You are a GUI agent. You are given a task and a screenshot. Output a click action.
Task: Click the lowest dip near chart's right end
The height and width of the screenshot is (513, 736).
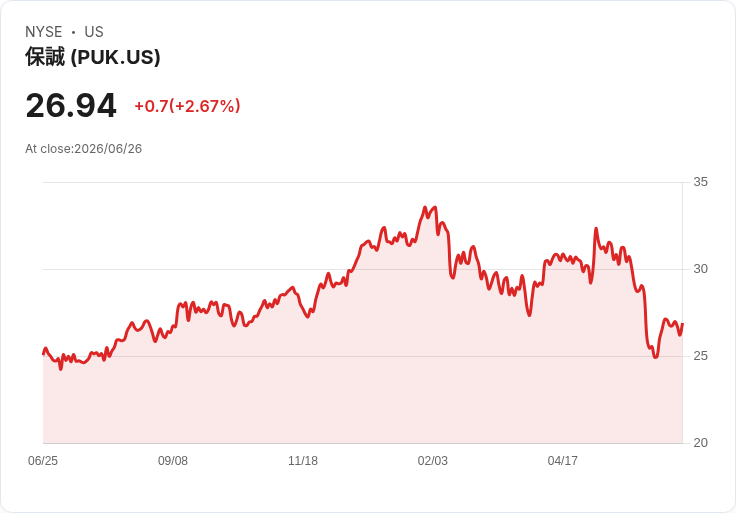point(656,357)
